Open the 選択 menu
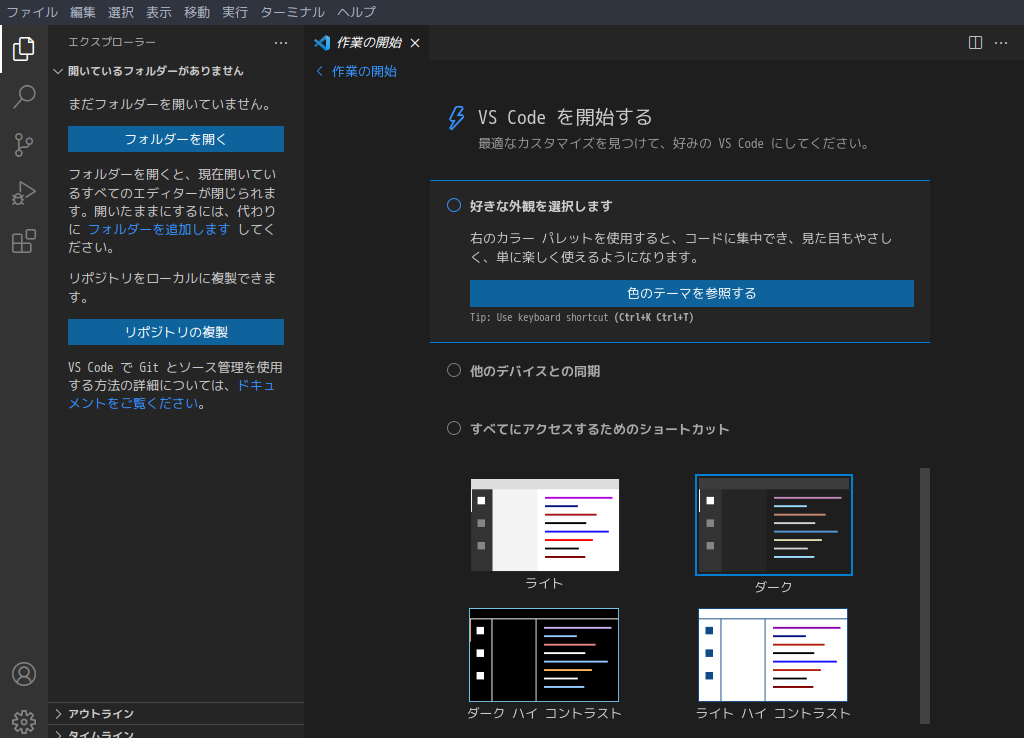 tap(121, 12)
